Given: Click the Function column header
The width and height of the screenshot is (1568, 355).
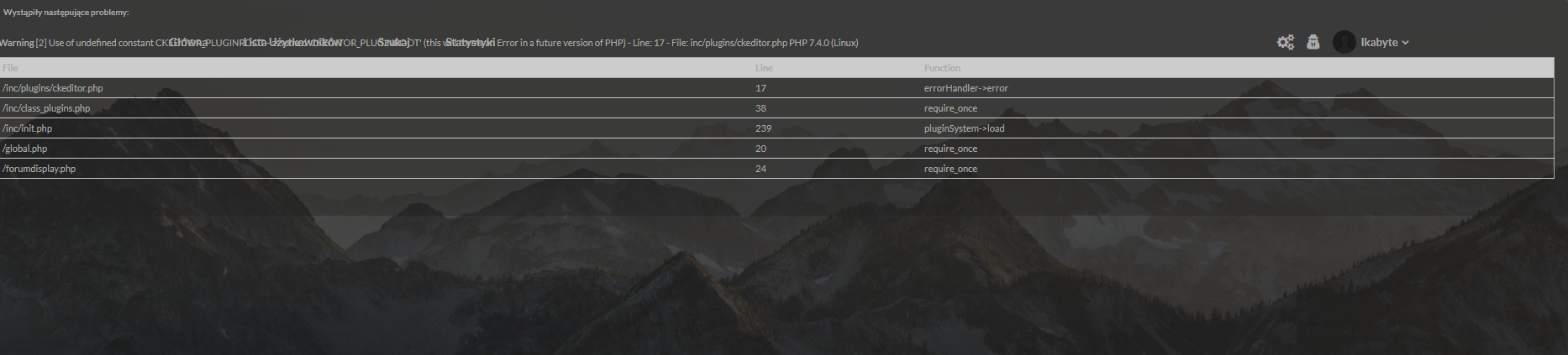Looking at the screenshot, I should (x=942, y=68).
